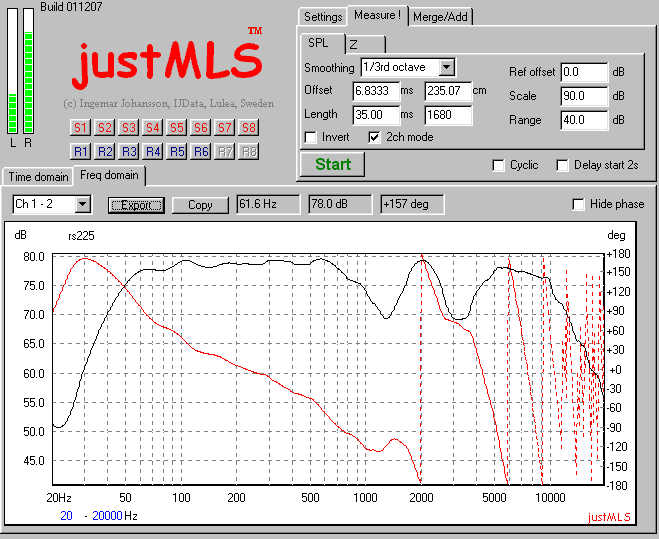Toggle the Invert checkbox
Viewport: 659px width, 539px height.
click(311, 137)
